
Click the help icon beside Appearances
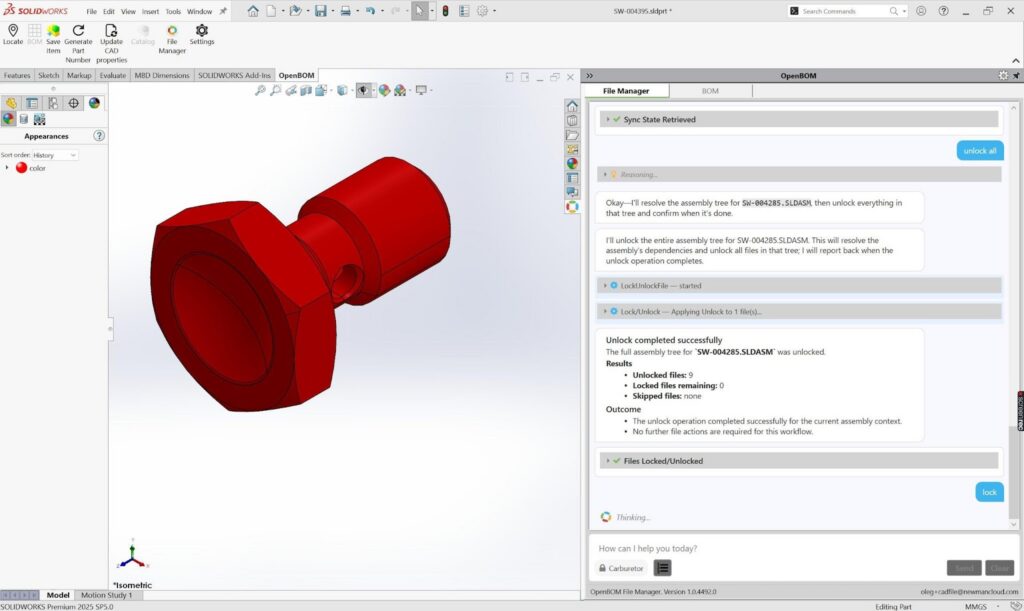(x=99, y=136)
